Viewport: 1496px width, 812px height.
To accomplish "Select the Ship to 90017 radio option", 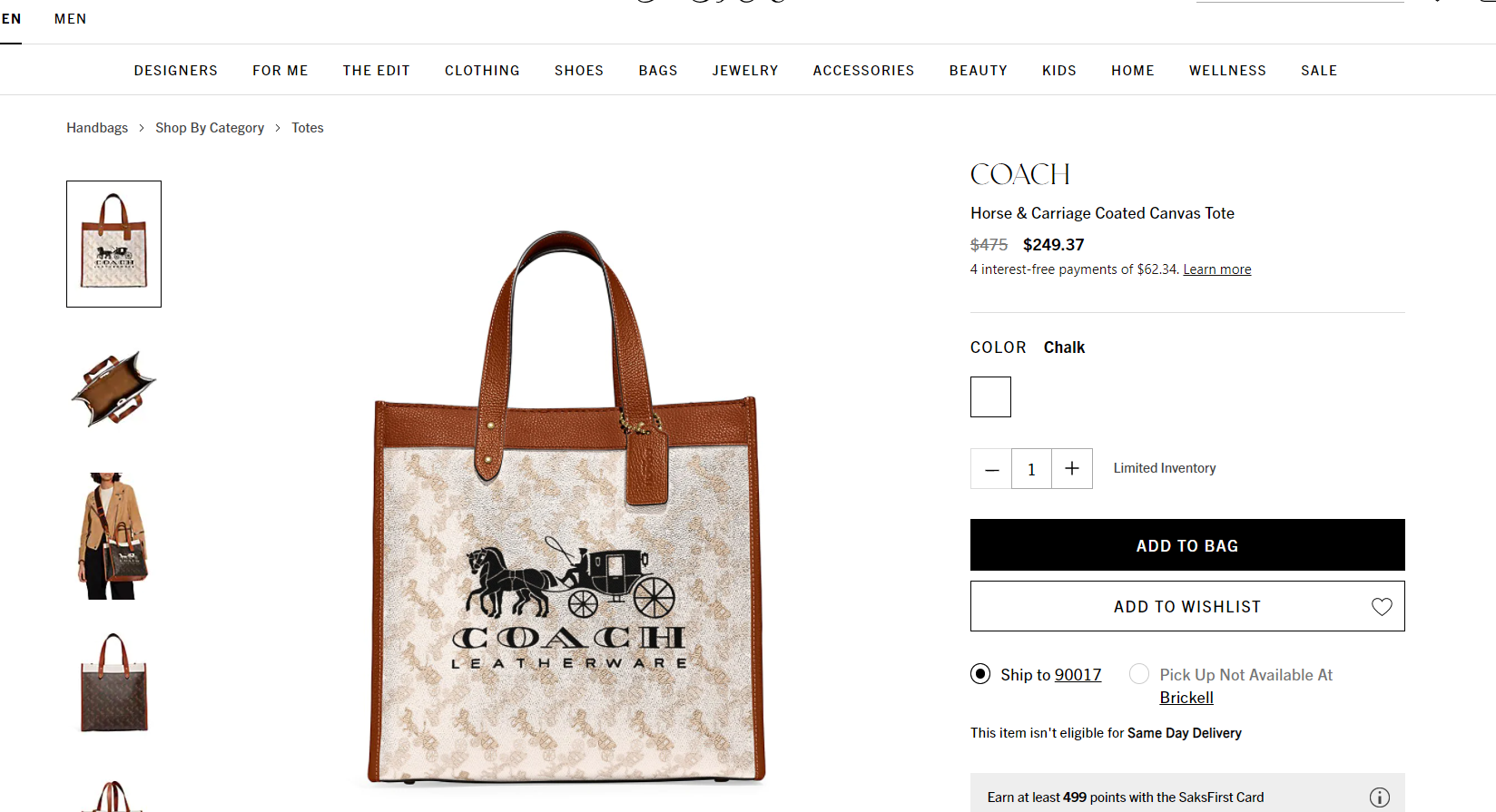I will 980,674.
